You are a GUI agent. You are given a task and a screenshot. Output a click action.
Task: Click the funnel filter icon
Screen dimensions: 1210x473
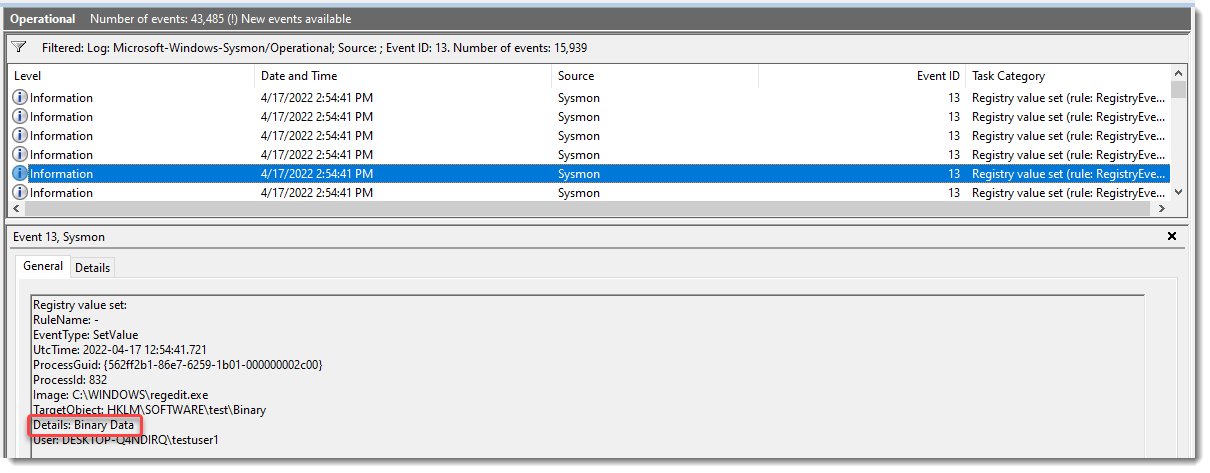[19, 47]
